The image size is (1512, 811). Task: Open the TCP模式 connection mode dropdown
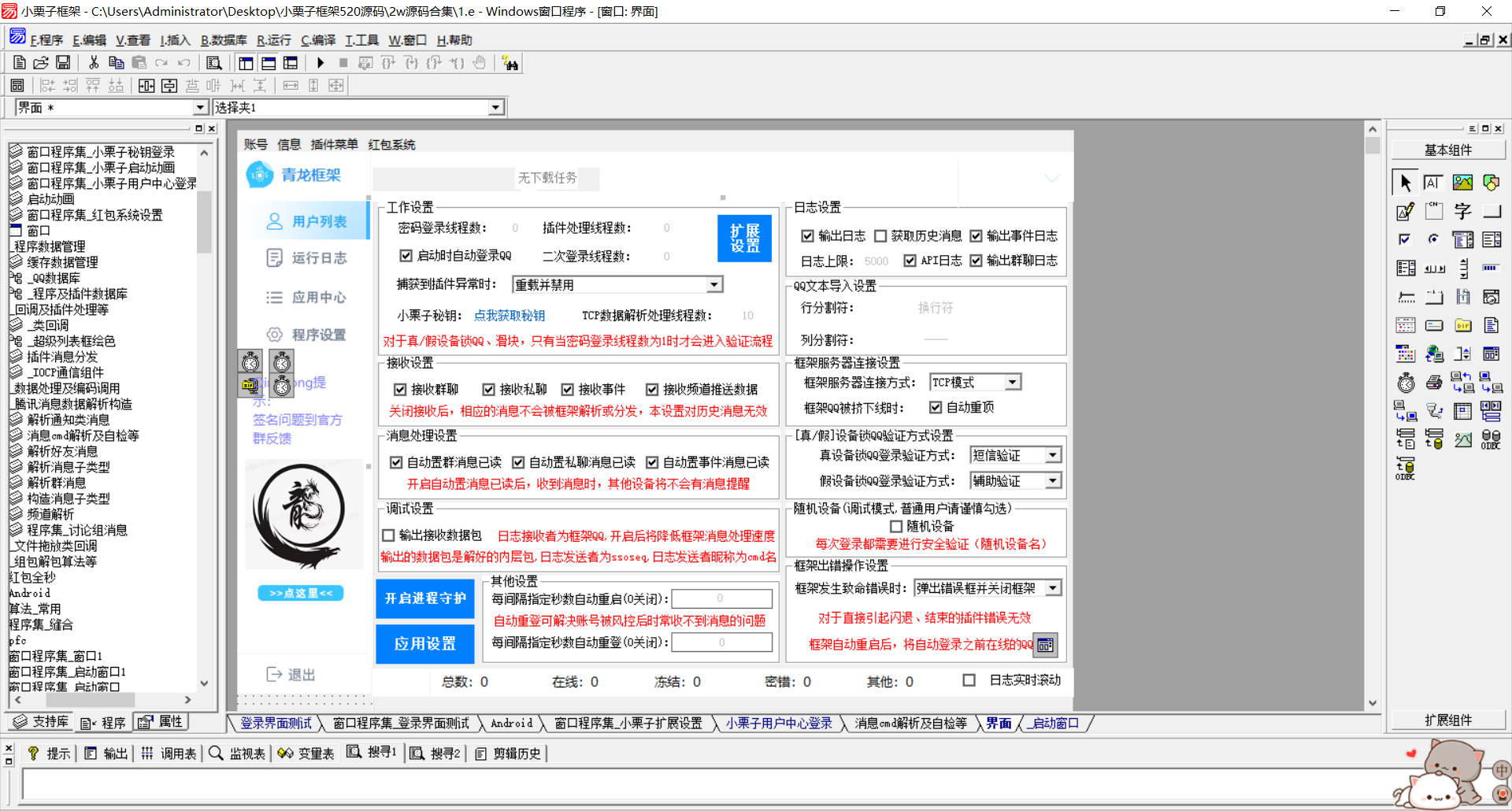[x=1010, y=382]
